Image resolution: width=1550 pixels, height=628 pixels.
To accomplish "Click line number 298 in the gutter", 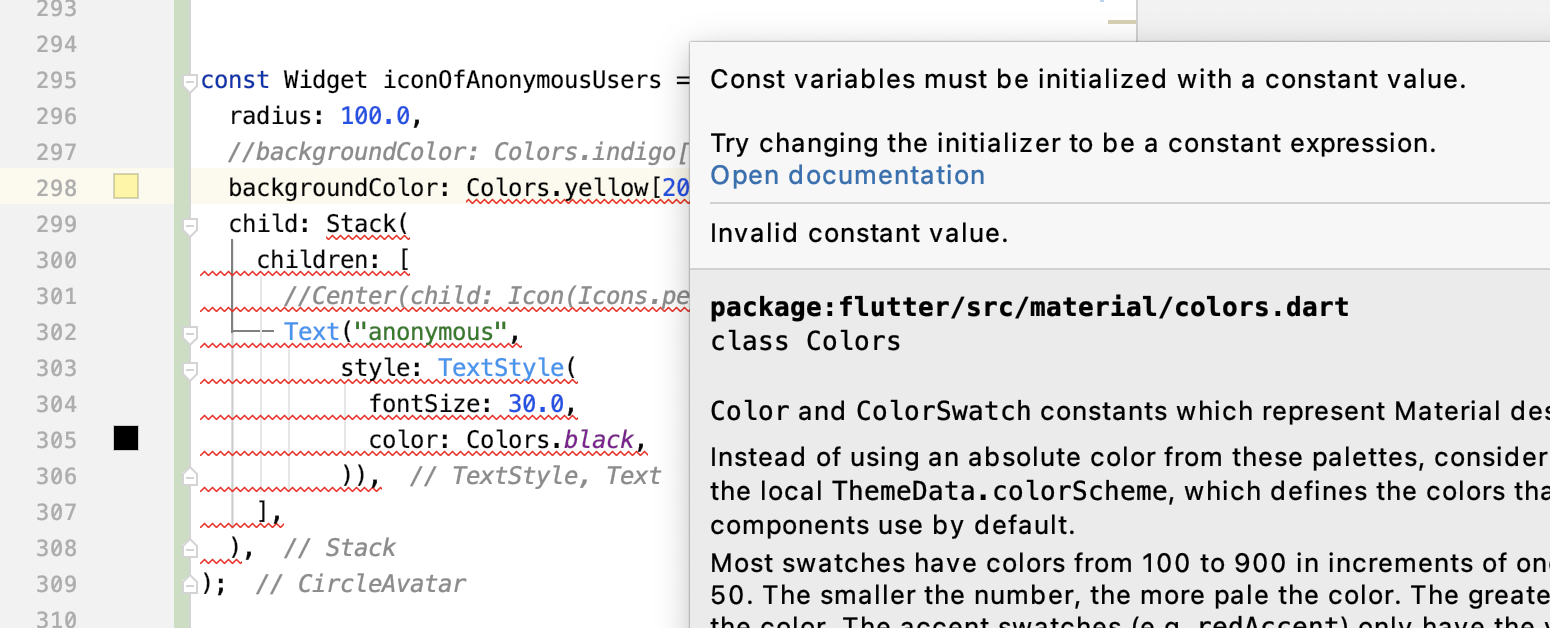I will tap(56, 188).
